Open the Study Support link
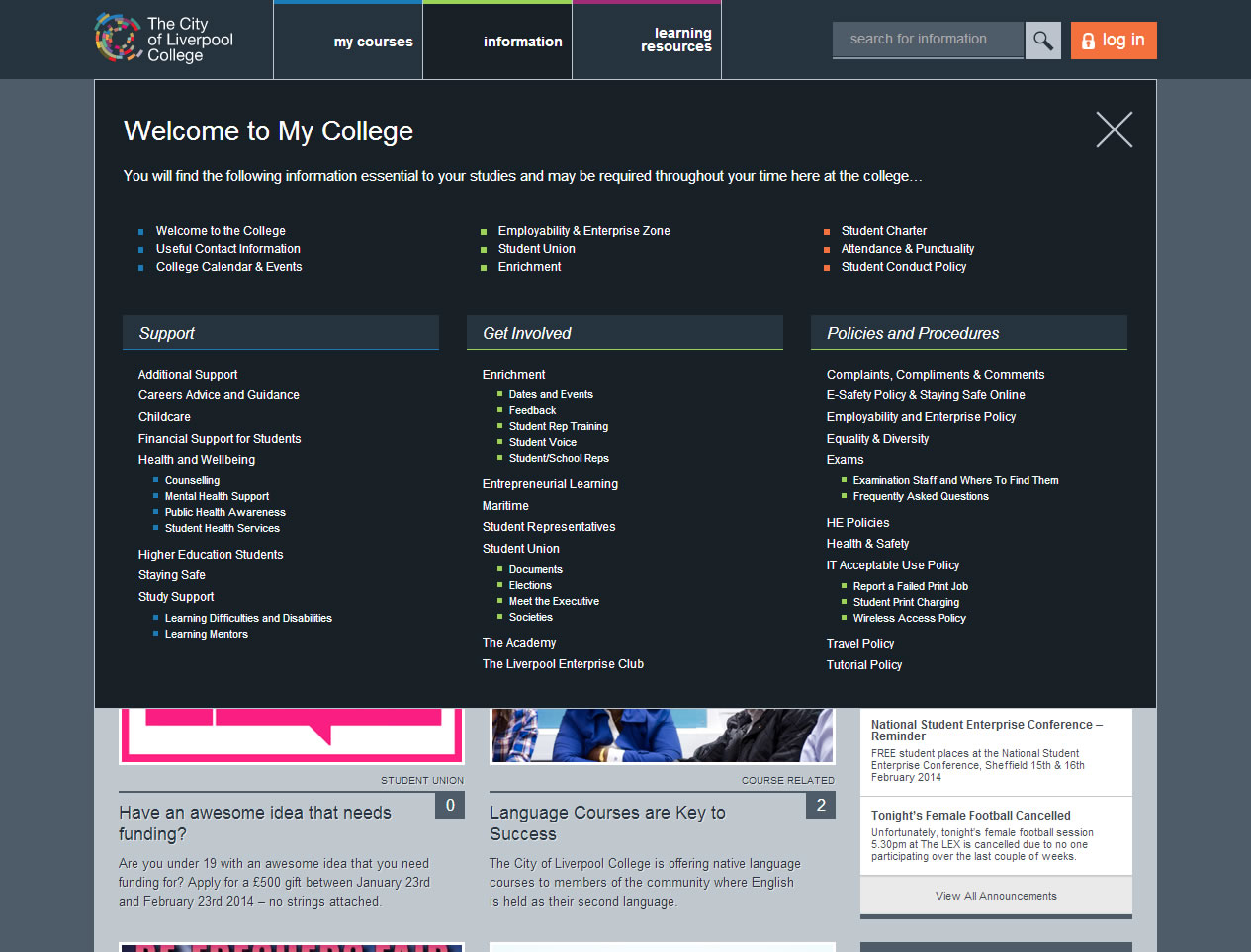1251x952 pixels. 176,597
